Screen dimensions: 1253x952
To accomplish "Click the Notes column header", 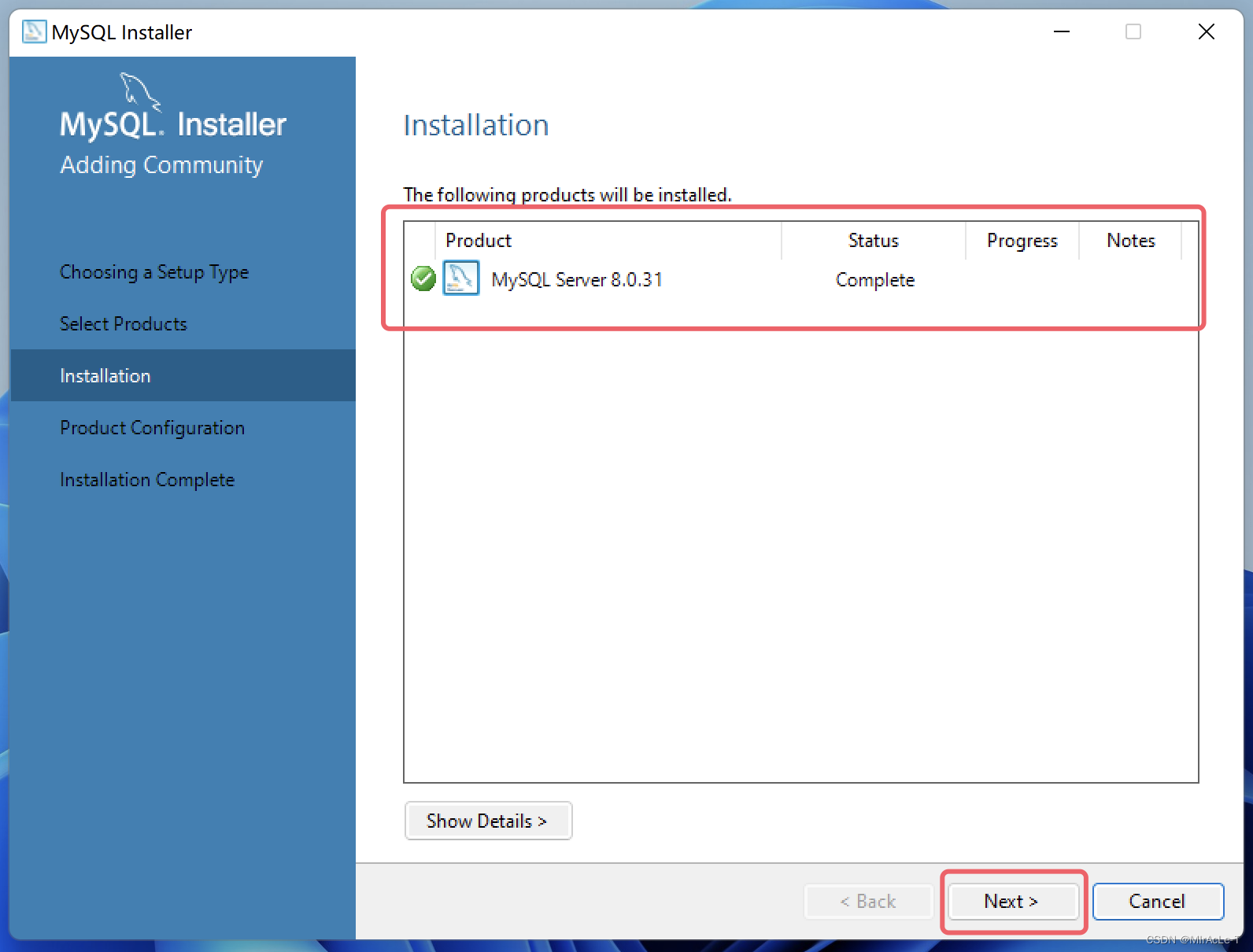I will 1131,241.
